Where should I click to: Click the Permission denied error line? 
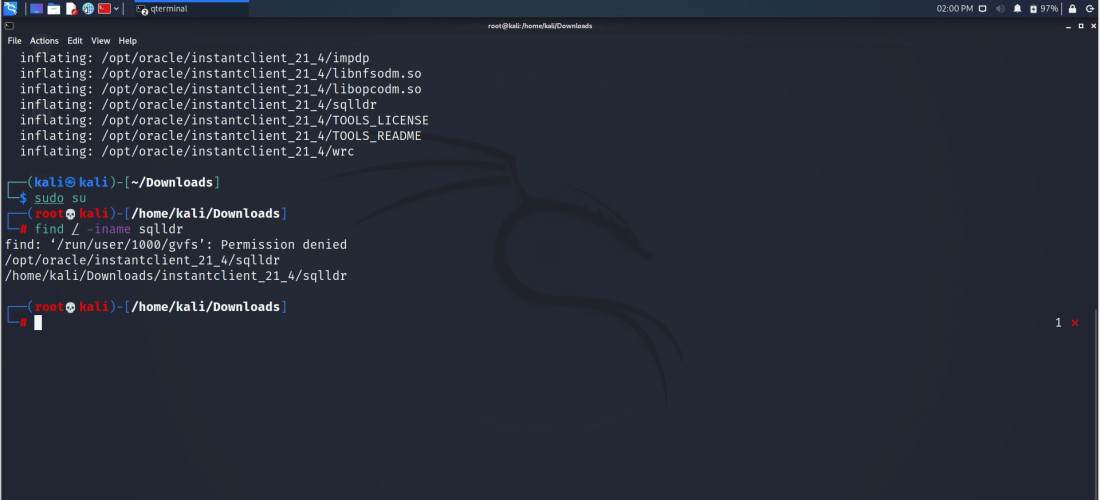click(176, 245)
